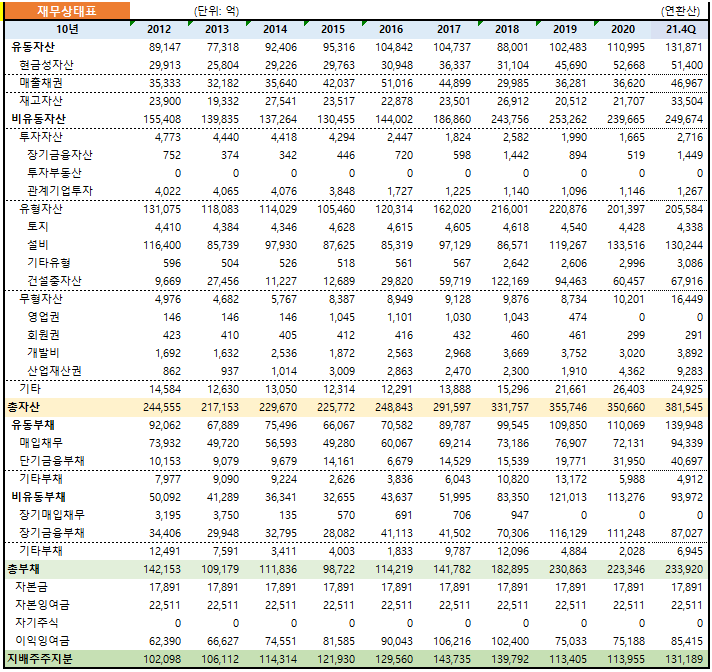
Task: Click the 2017 이익잉여금 value 106,216
Action: [452, 641]
